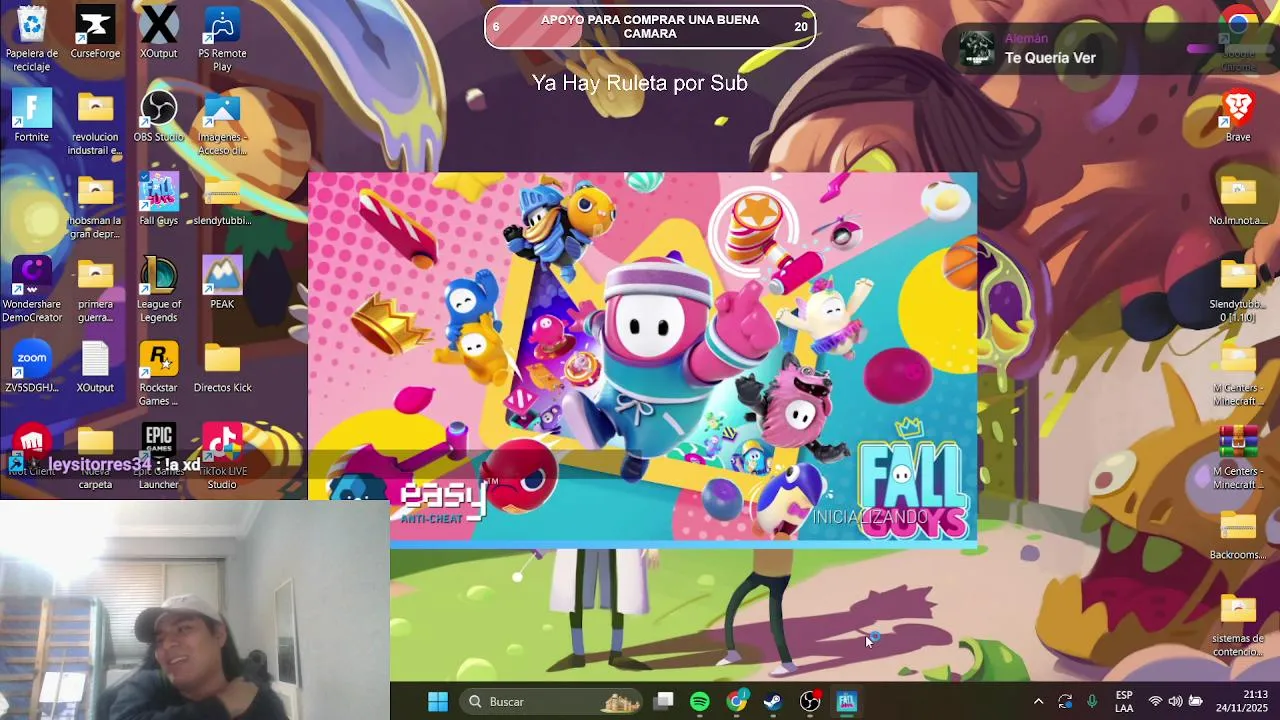Open the M Centers - Minecraft WinRAR archive
The image size is (1280, 720).
tap(1238, 458)
